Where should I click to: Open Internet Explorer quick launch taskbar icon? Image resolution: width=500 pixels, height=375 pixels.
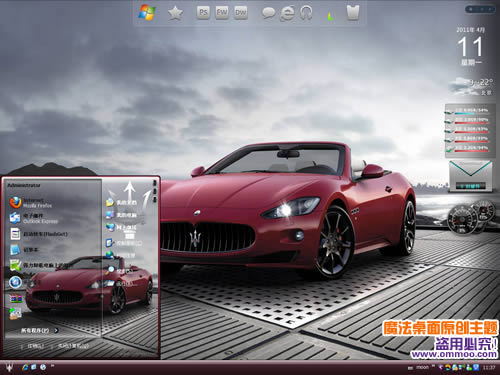(25, 367)
